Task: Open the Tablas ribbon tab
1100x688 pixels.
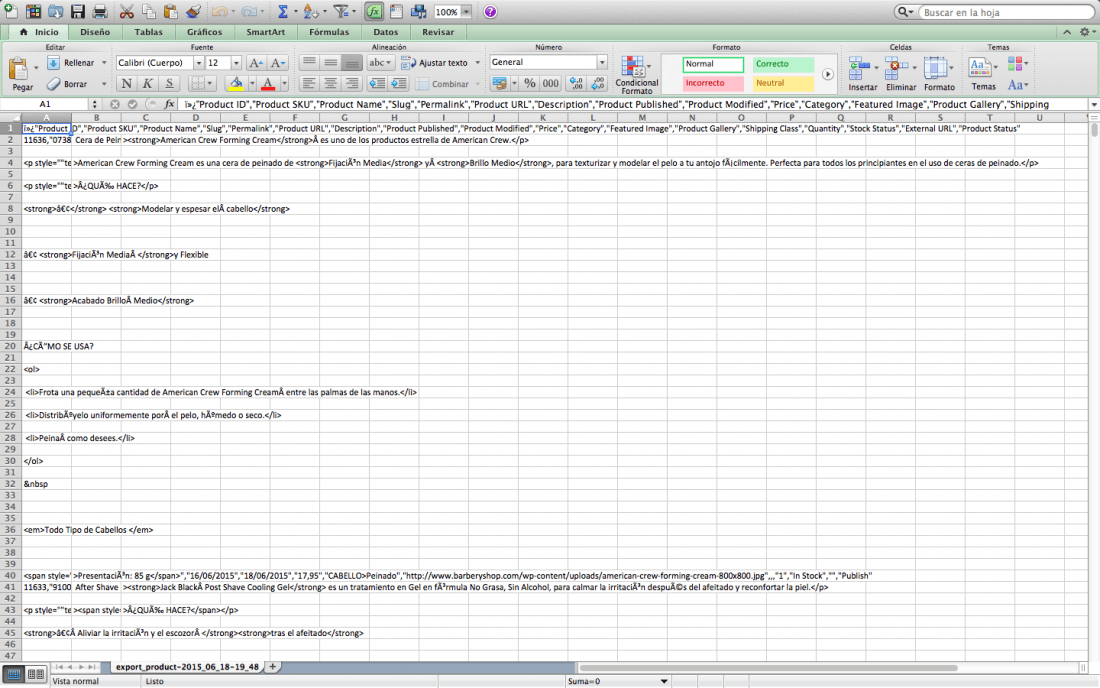Action: [x=148, y=32]
